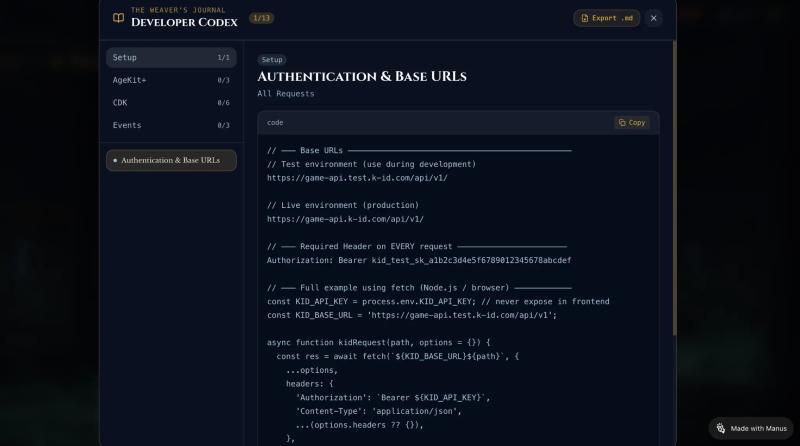Open the CDK category
This screenshot has width=800, height=446.
[x=171, y=103]
